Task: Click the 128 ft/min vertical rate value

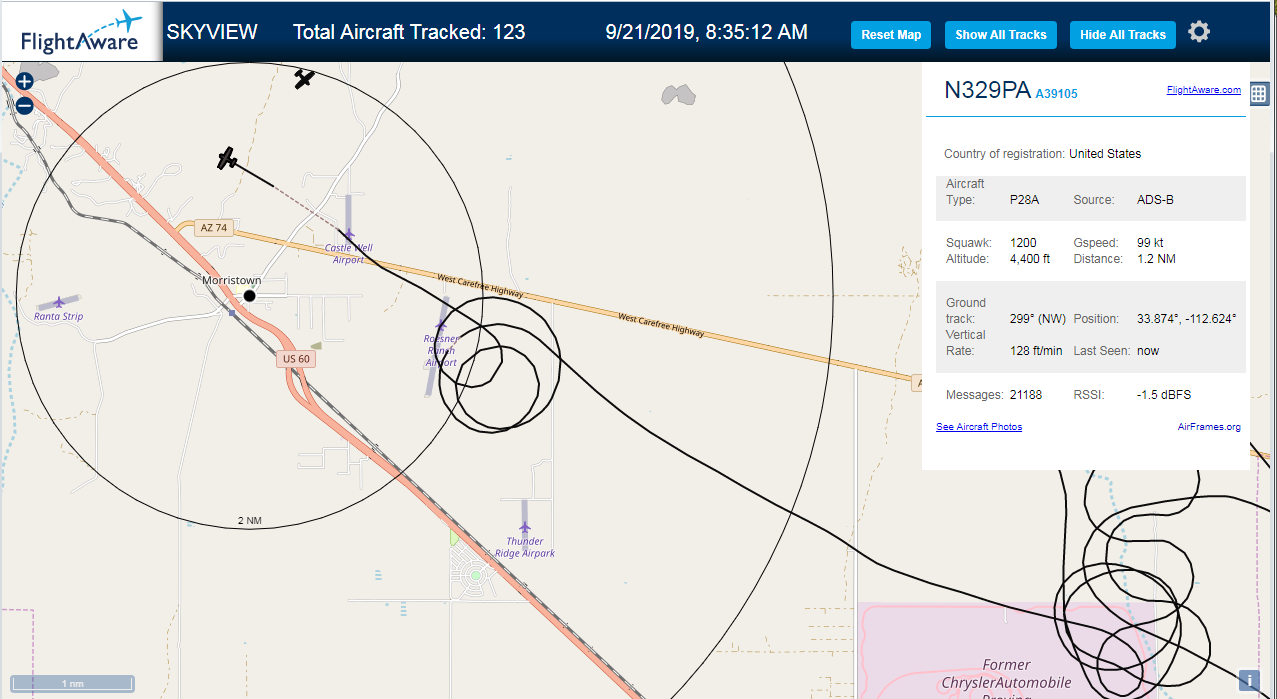Action: pyautogui.click(x=1037, y=351)
